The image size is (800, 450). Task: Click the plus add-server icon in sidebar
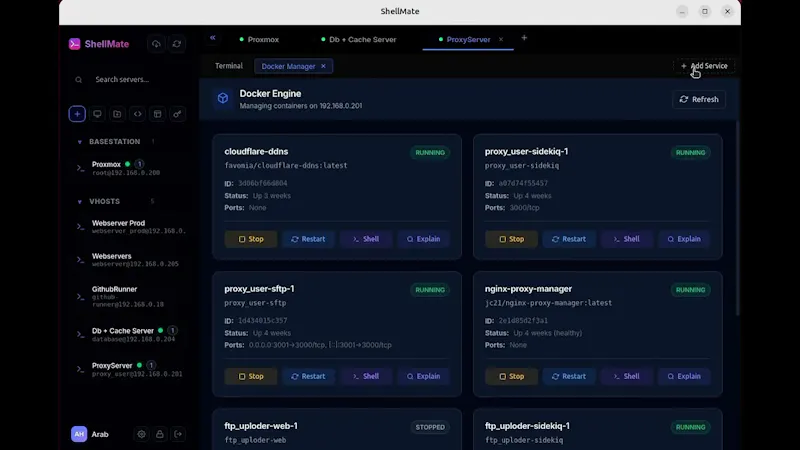click(77, 114)
